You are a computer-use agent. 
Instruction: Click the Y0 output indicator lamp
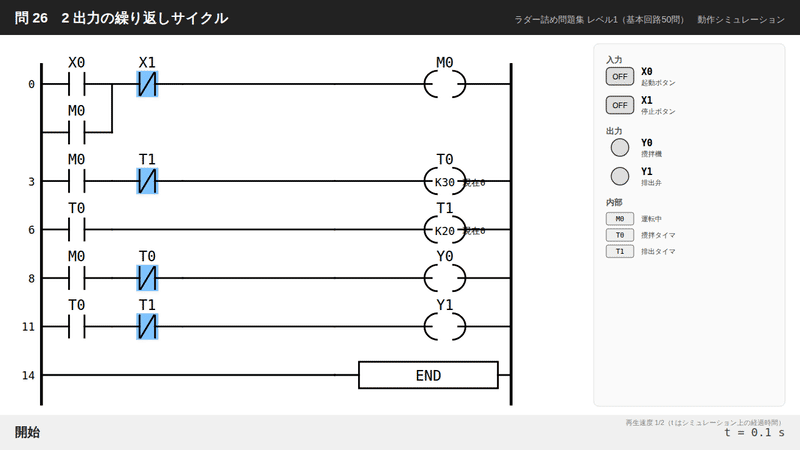619,148
